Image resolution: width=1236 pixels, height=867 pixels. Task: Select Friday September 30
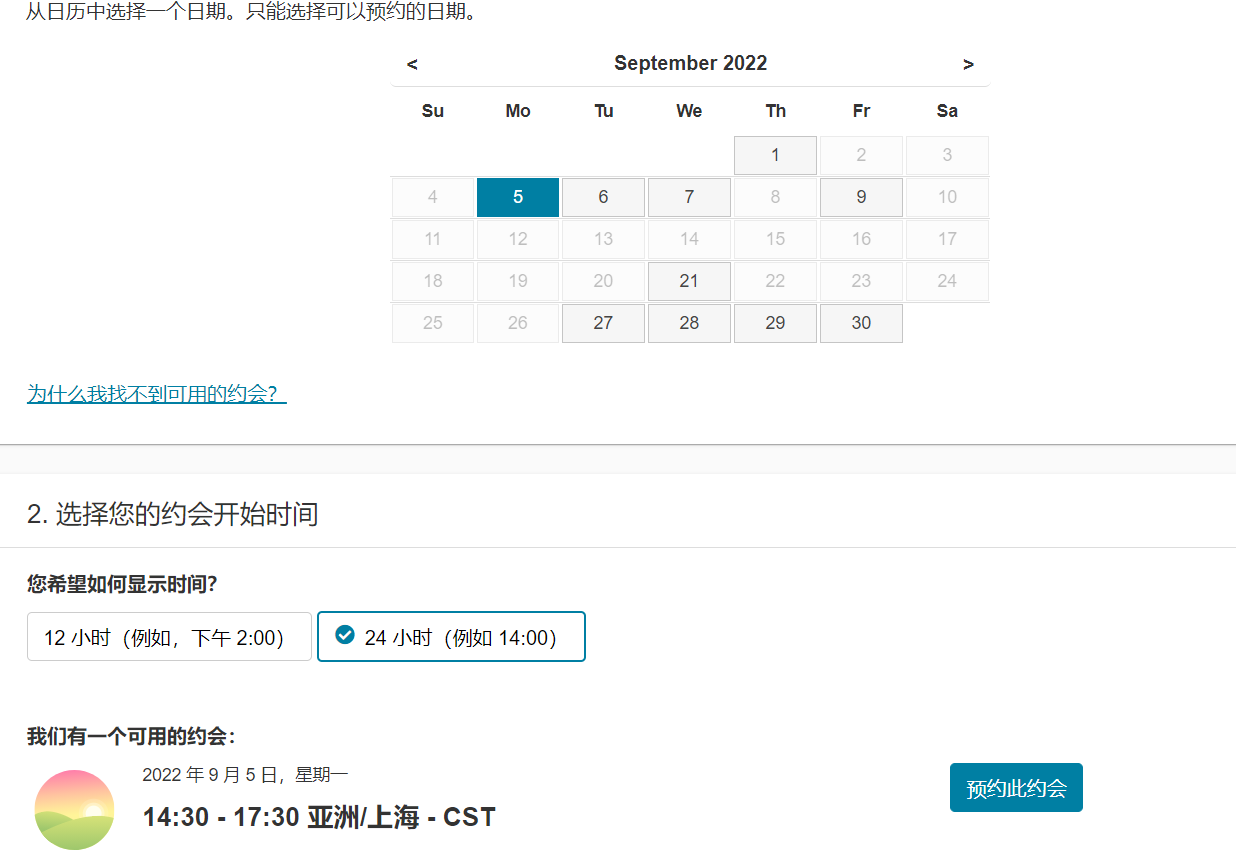coord(861,323)
